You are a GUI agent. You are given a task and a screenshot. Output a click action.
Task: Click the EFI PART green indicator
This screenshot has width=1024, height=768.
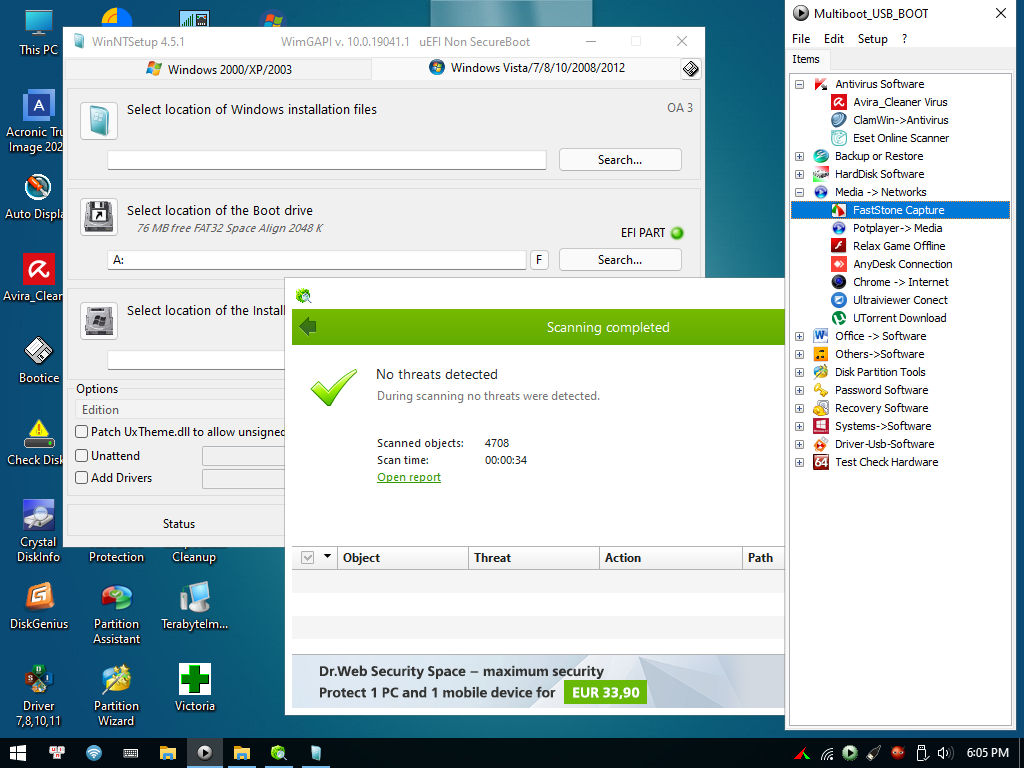677,233
